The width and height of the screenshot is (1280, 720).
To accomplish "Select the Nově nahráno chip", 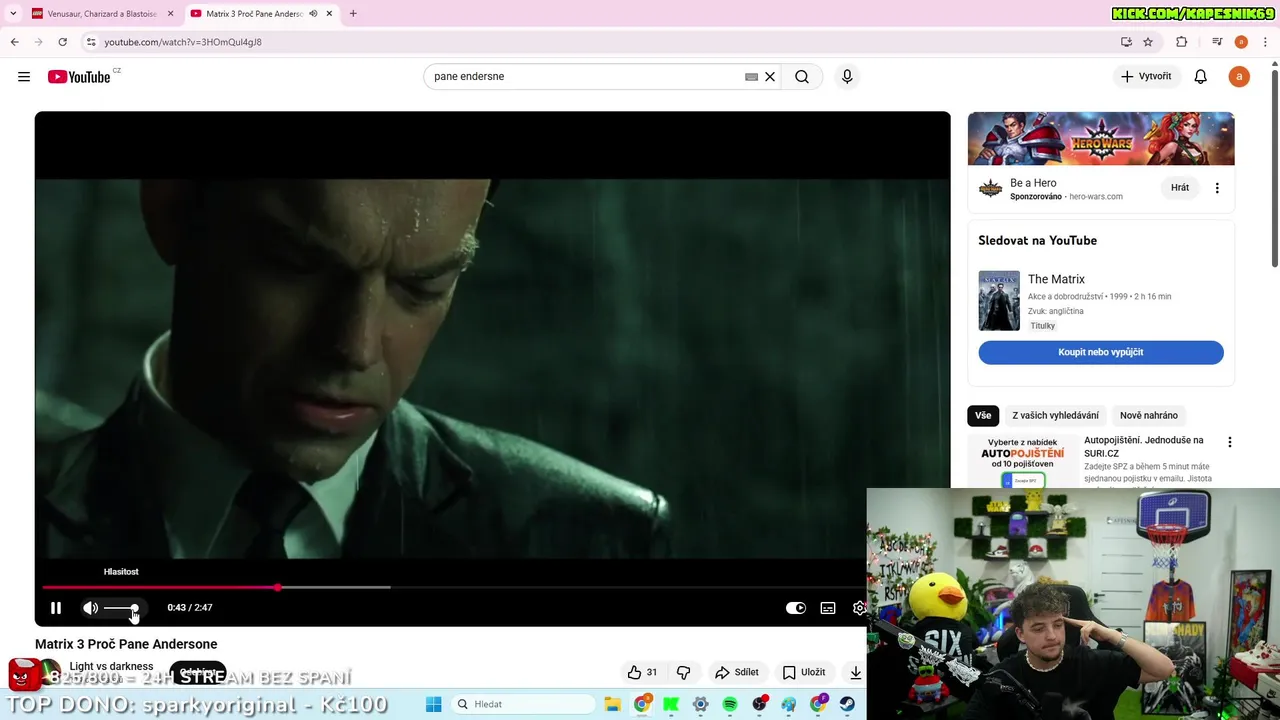I will pos(1149,415).
